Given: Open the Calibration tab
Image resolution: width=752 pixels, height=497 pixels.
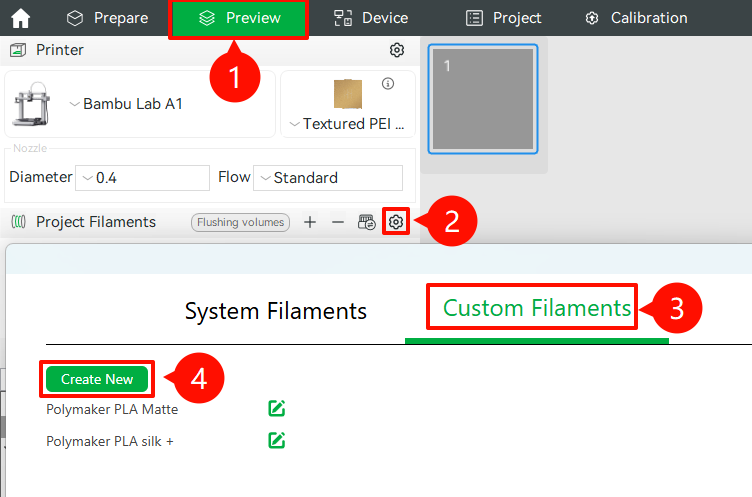Looking at the screenshot, I should click(x=636, y=18).
